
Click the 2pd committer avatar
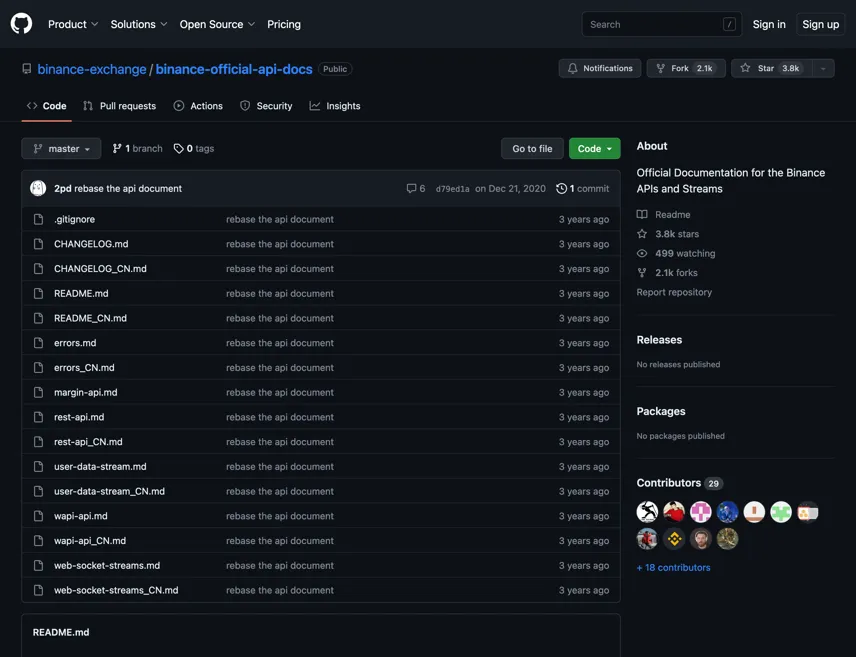(x=38, y=188)
